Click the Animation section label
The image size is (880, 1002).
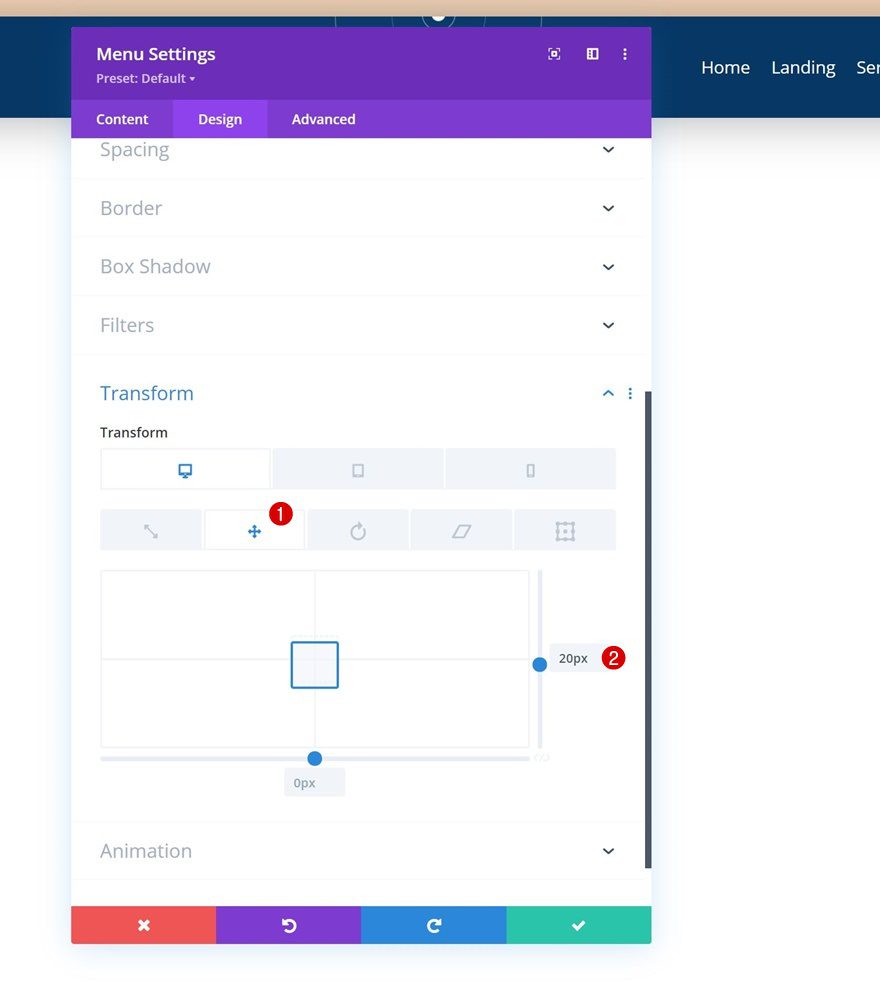click(x=146, y=851)
